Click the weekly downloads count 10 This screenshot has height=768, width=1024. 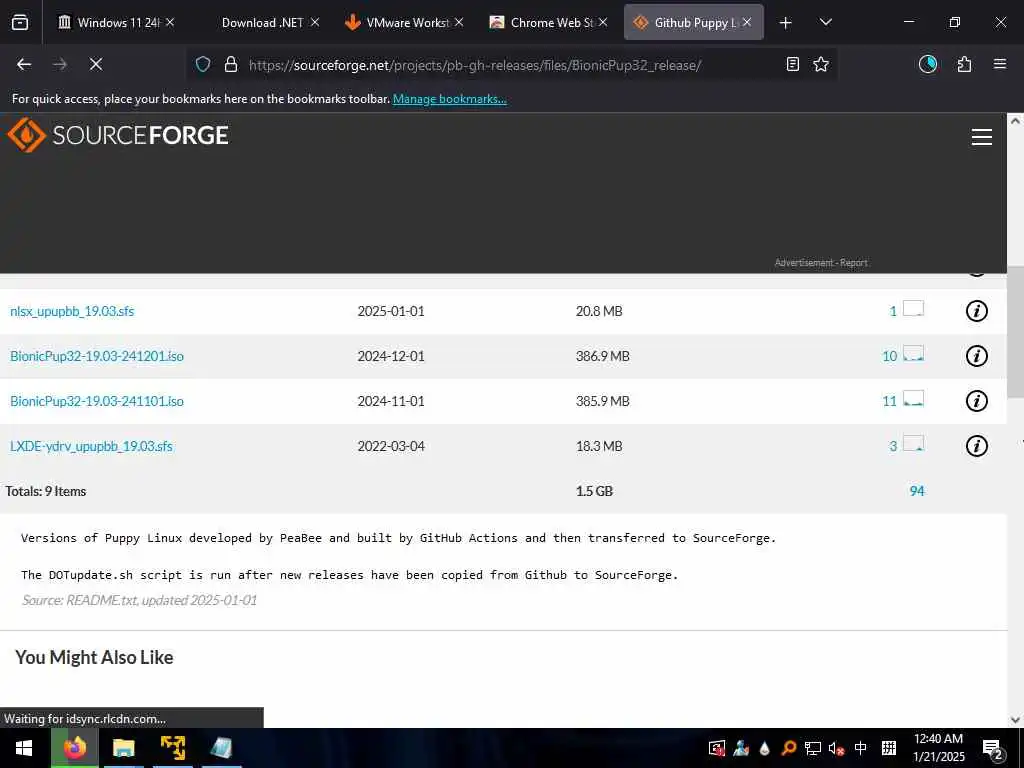(x=889, y=357)
